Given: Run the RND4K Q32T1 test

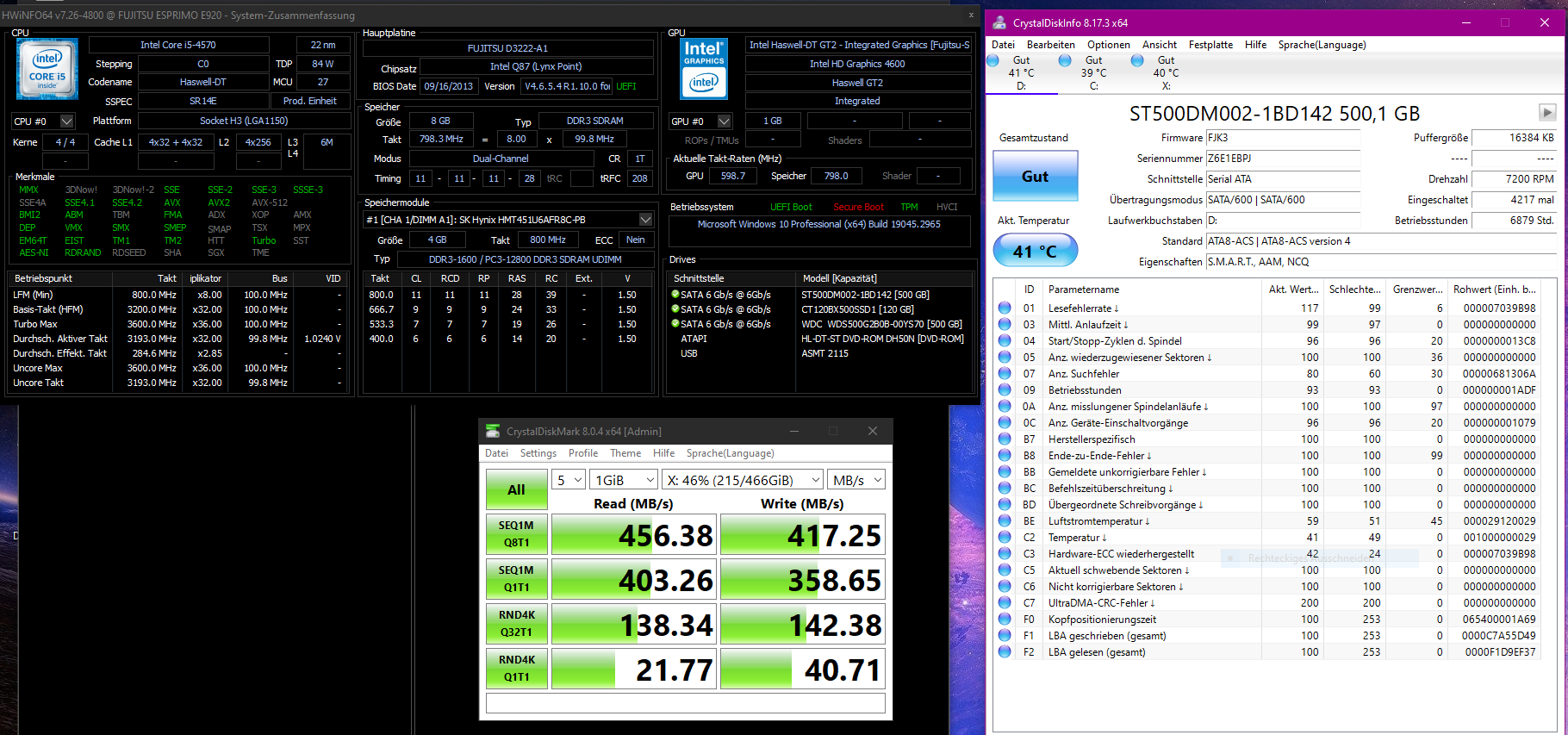Looking at the screenshot, I should [516, 624].
